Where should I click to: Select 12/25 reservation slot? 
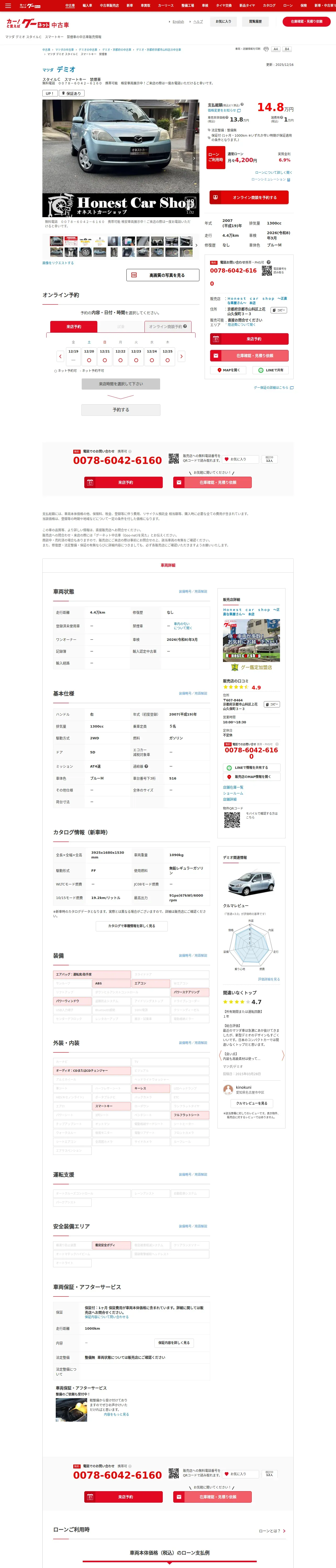pyautogui.click(x=168, y=356)
